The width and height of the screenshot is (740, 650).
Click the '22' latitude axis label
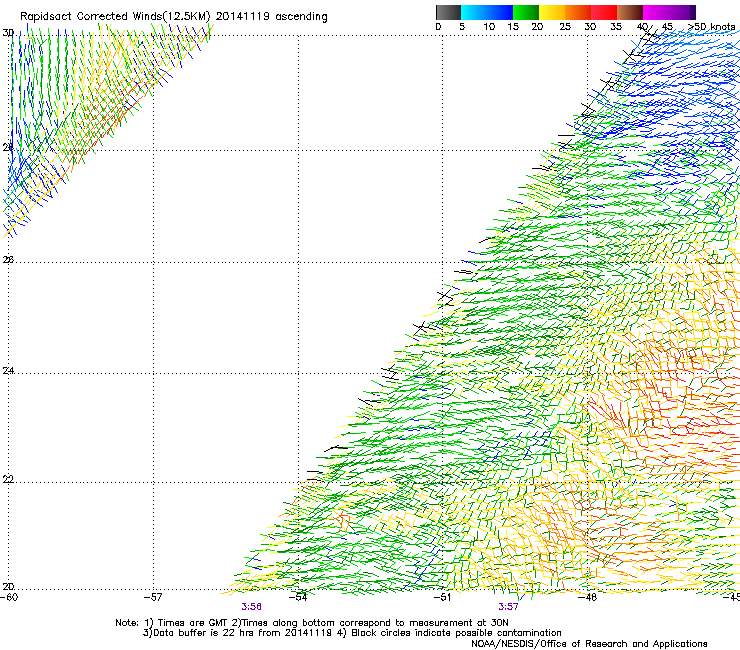pos(8,479)
